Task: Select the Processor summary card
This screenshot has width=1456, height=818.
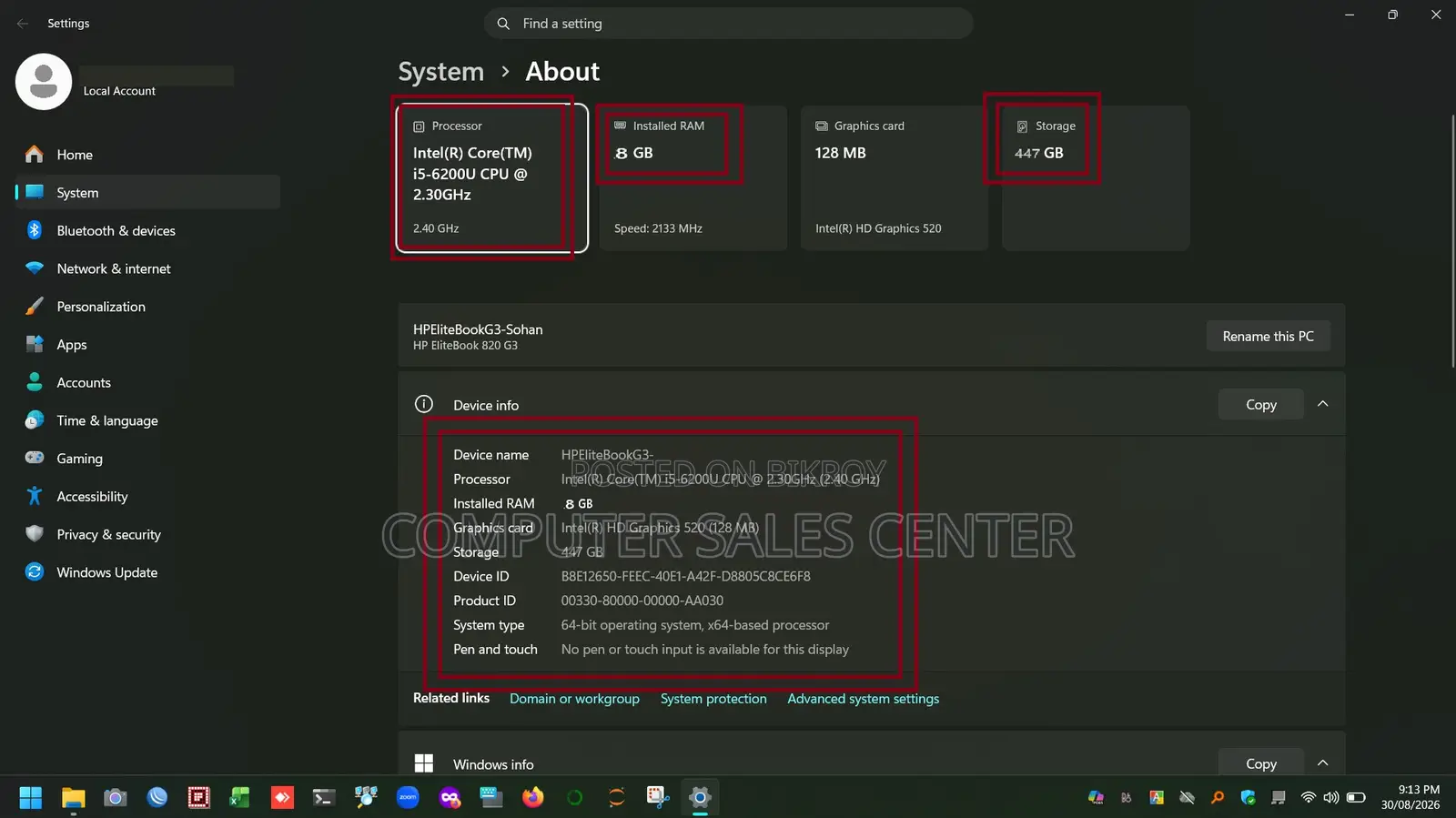Action: (492, 177)
